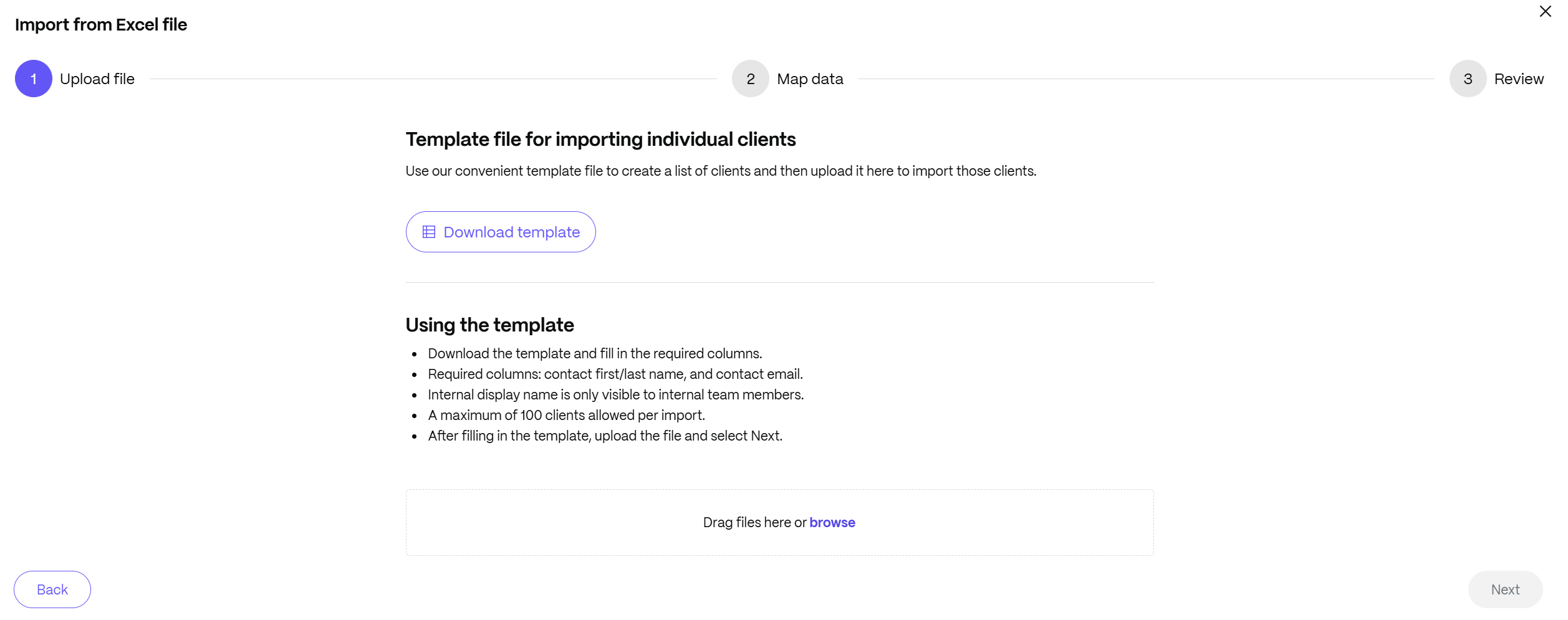Open the Review step
The height and width of the screenshot is (620, 1568).
tap(1519, 78)
